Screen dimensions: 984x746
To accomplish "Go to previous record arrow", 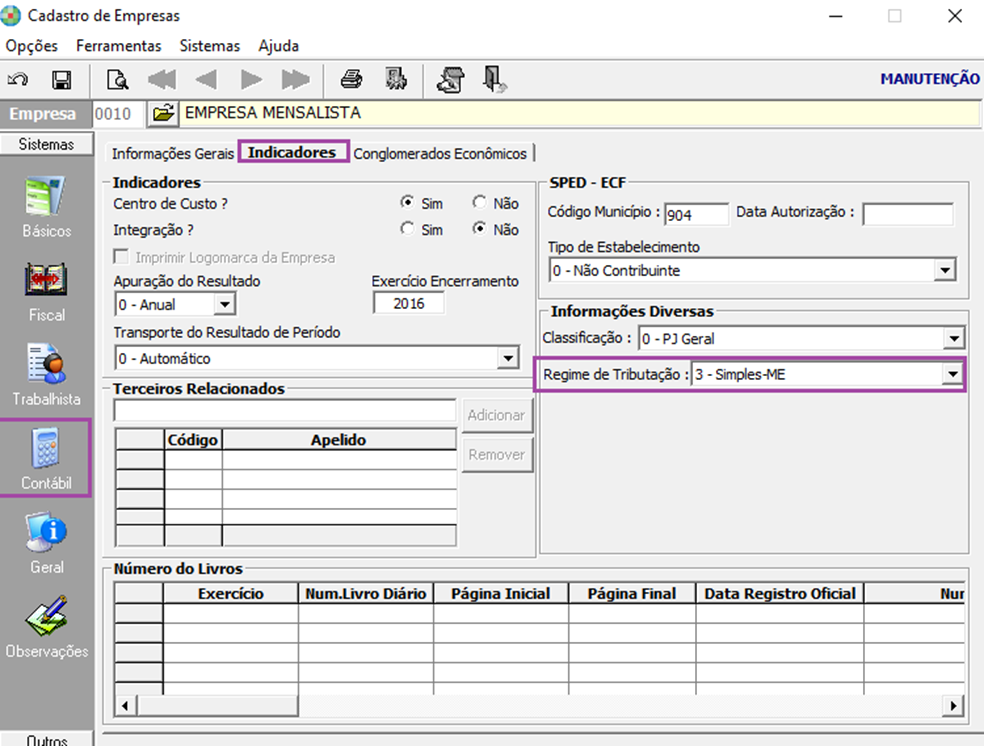I will (206, 80).
